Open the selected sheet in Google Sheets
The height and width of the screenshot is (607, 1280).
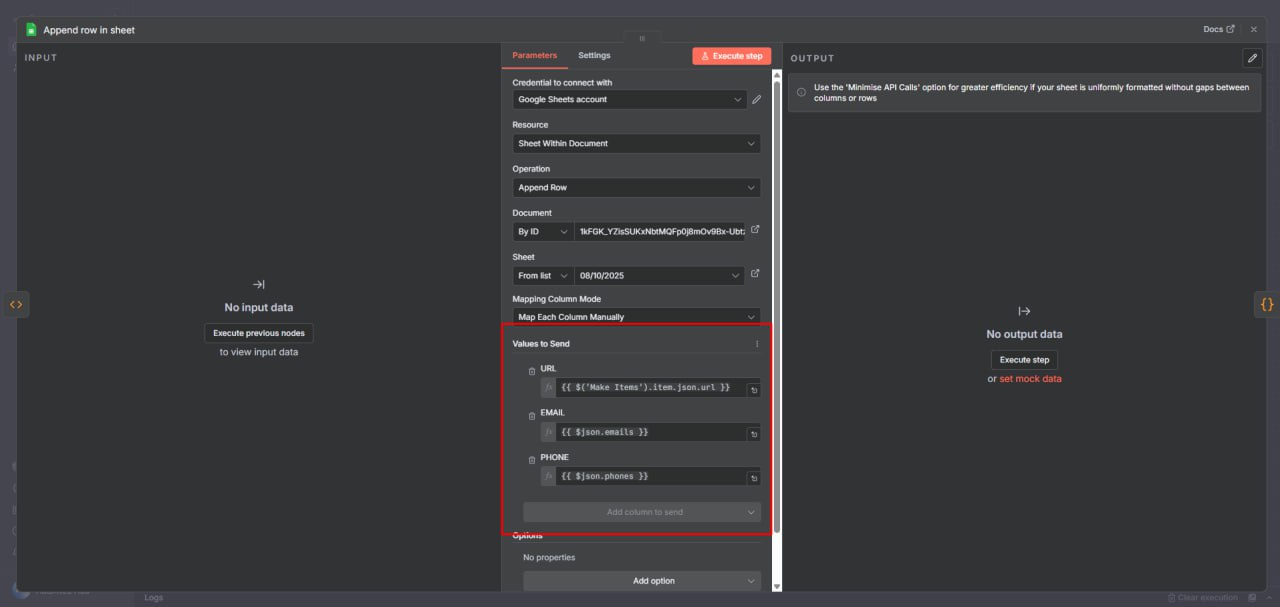[x=754, y=272]
